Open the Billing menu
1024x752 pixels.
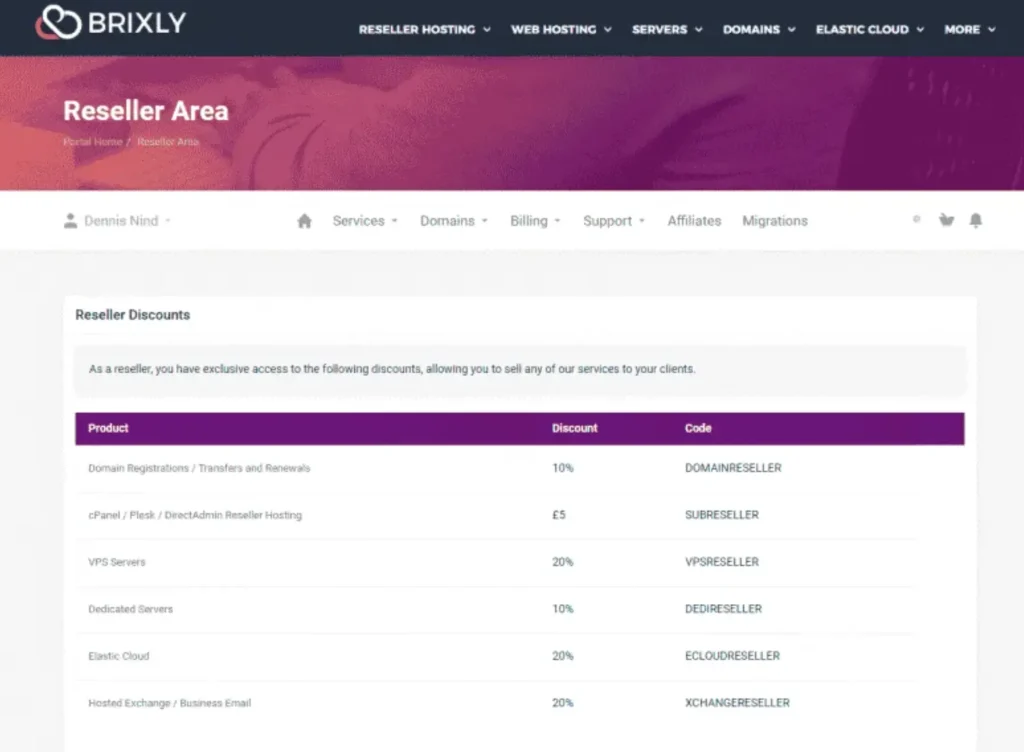535,221
